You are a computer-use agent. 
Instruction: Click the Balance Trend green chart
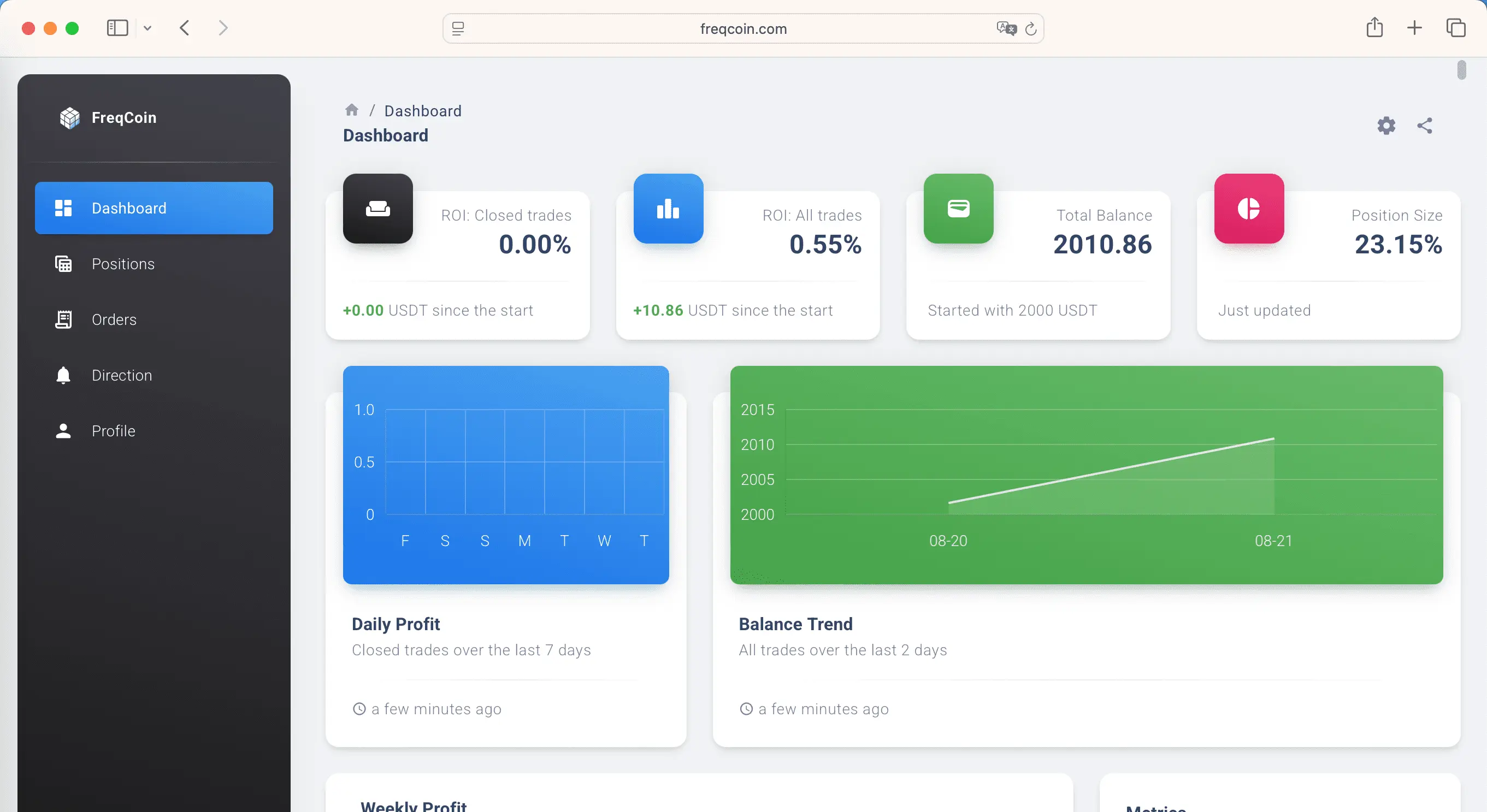[x=1087, y=475]
